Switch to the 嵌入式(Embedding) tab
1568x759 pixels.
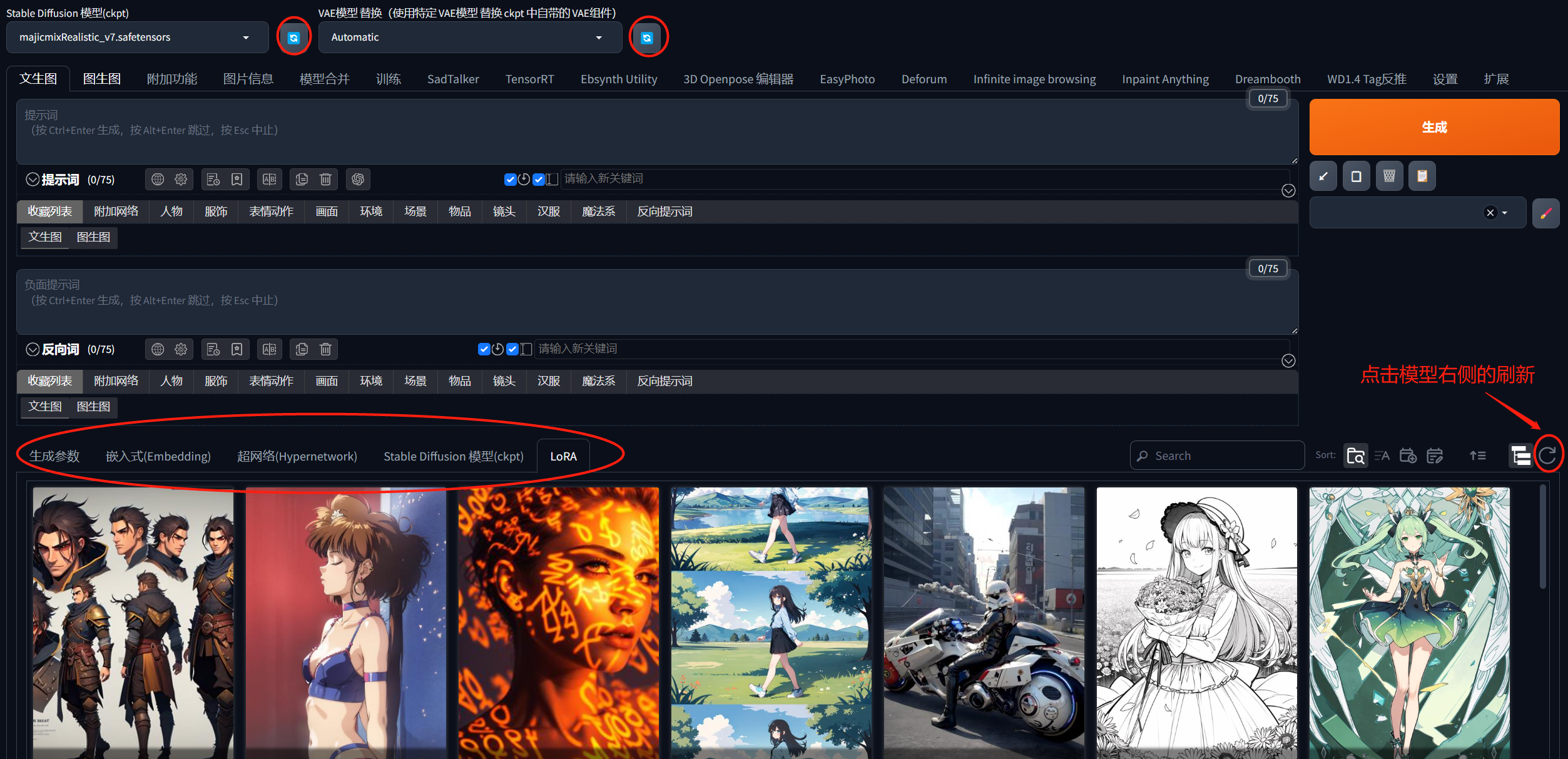pyautogui.click(x=158, y=456)
